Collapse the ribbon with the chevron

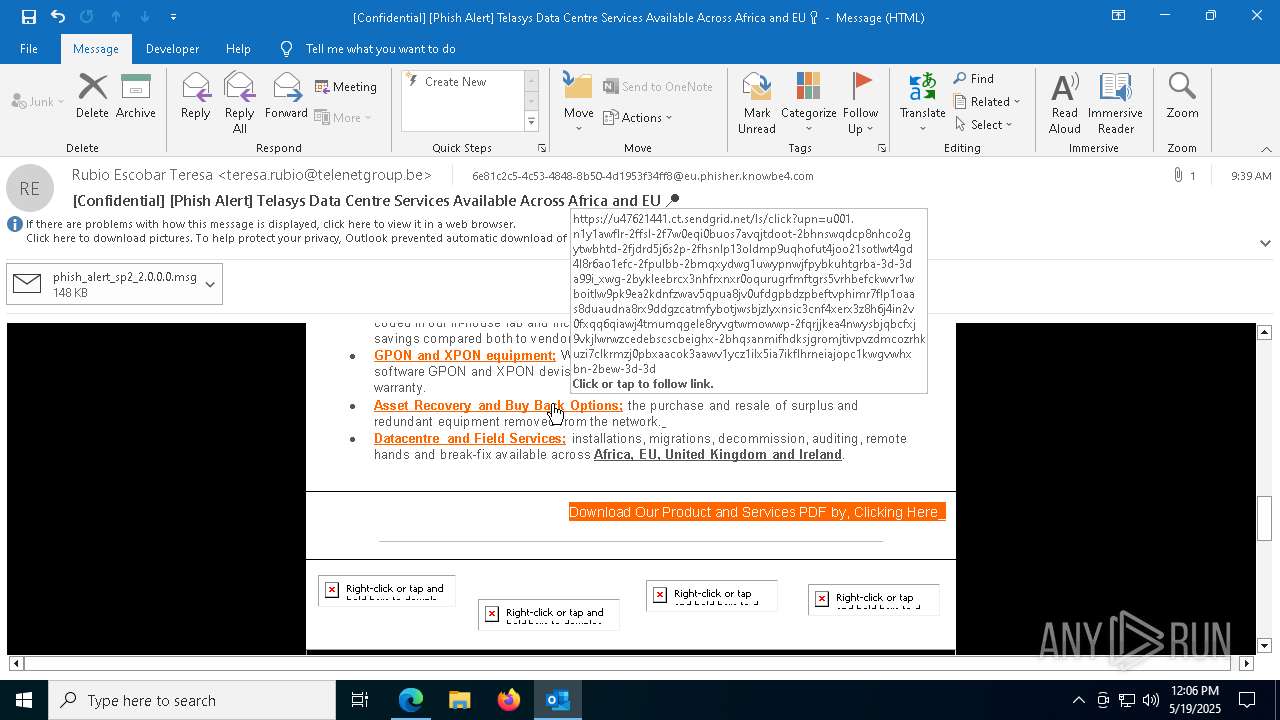[1266, 149]
